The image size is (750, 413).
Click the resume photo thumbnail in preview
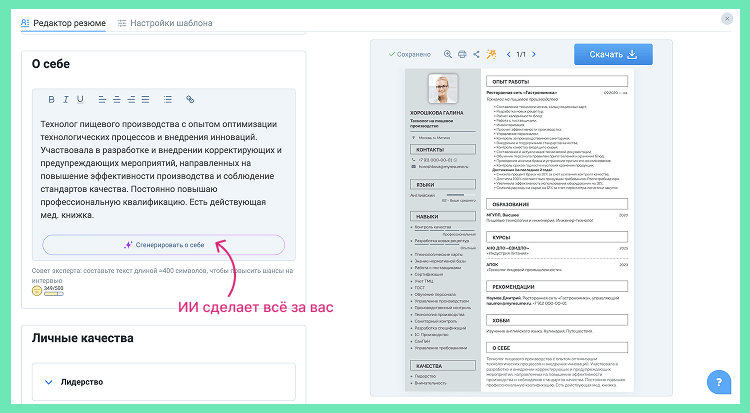[443, 89]
